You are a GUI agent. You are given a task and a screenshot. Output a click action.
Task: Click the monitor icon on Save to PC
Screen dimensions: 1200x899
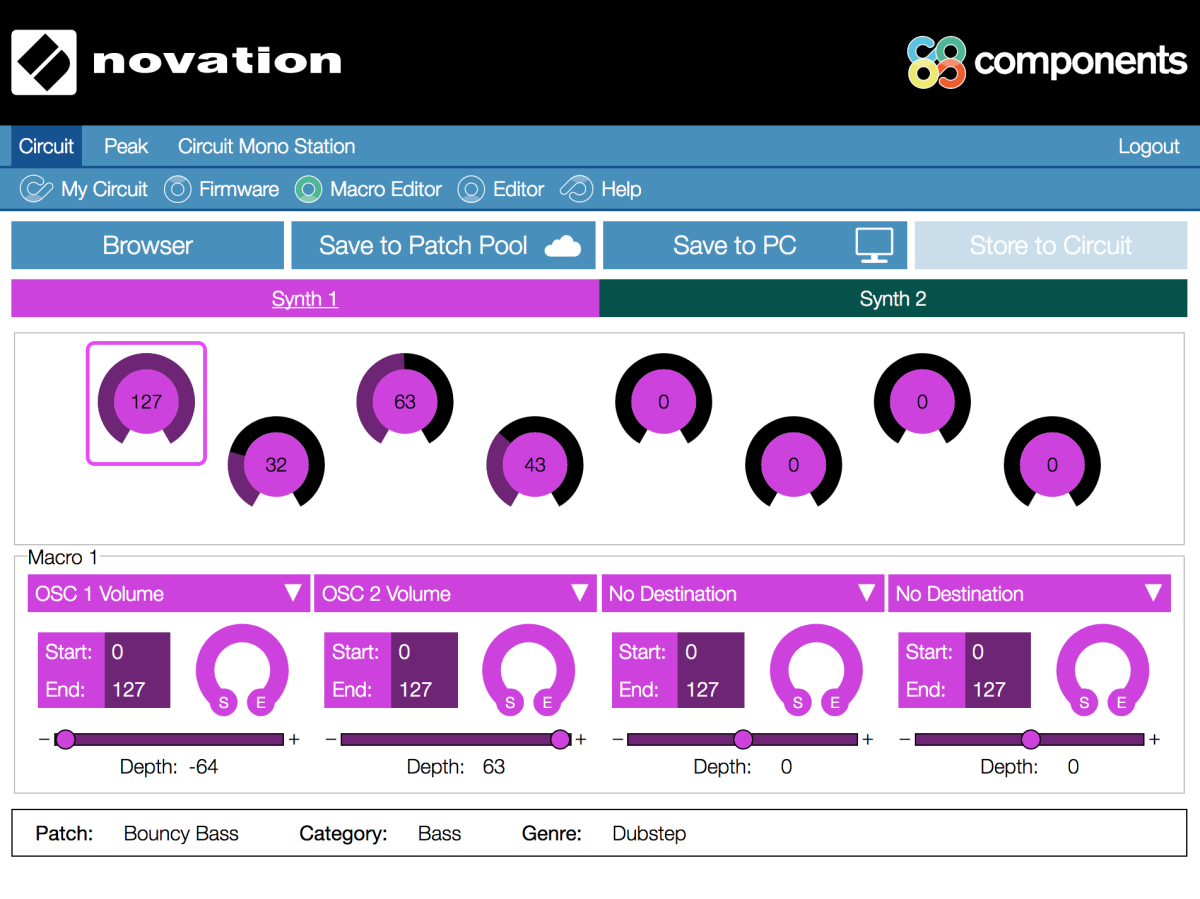(874, 246)
